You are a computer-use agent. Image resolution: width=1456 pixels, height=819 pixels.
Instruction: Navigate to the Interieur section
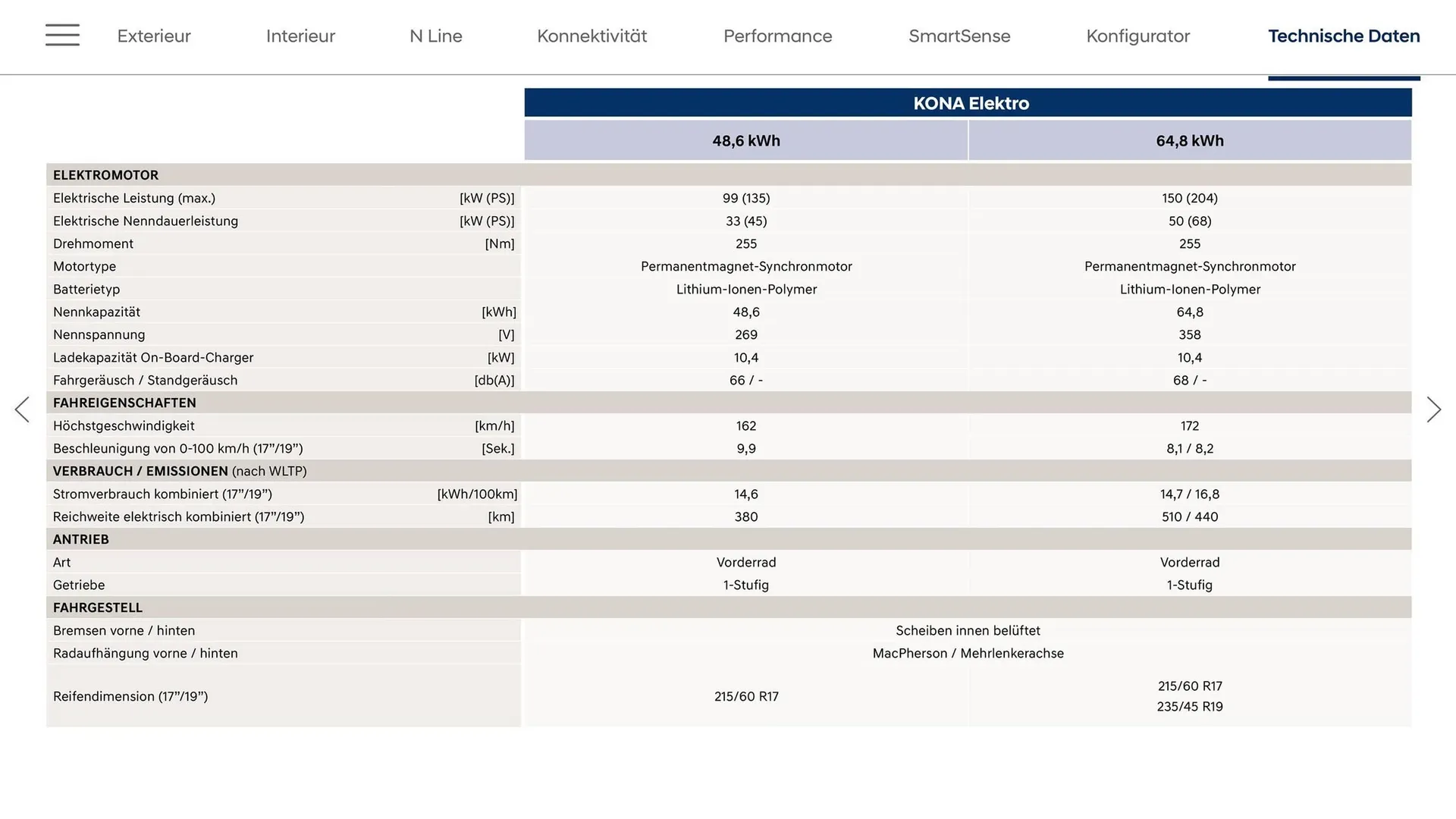click(300, 36)
